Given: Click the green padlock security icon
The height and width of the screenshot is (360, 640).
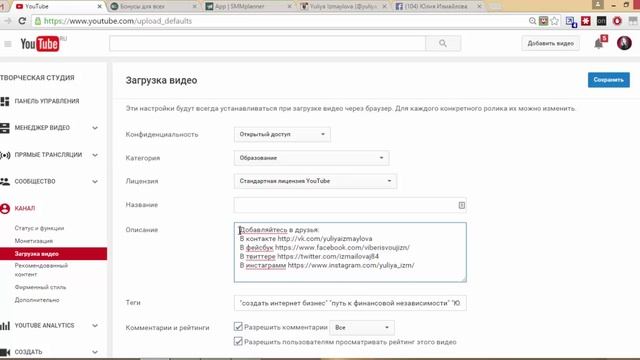Looking at the screenshot, I should pyautogui.click(x=38, y=21).
